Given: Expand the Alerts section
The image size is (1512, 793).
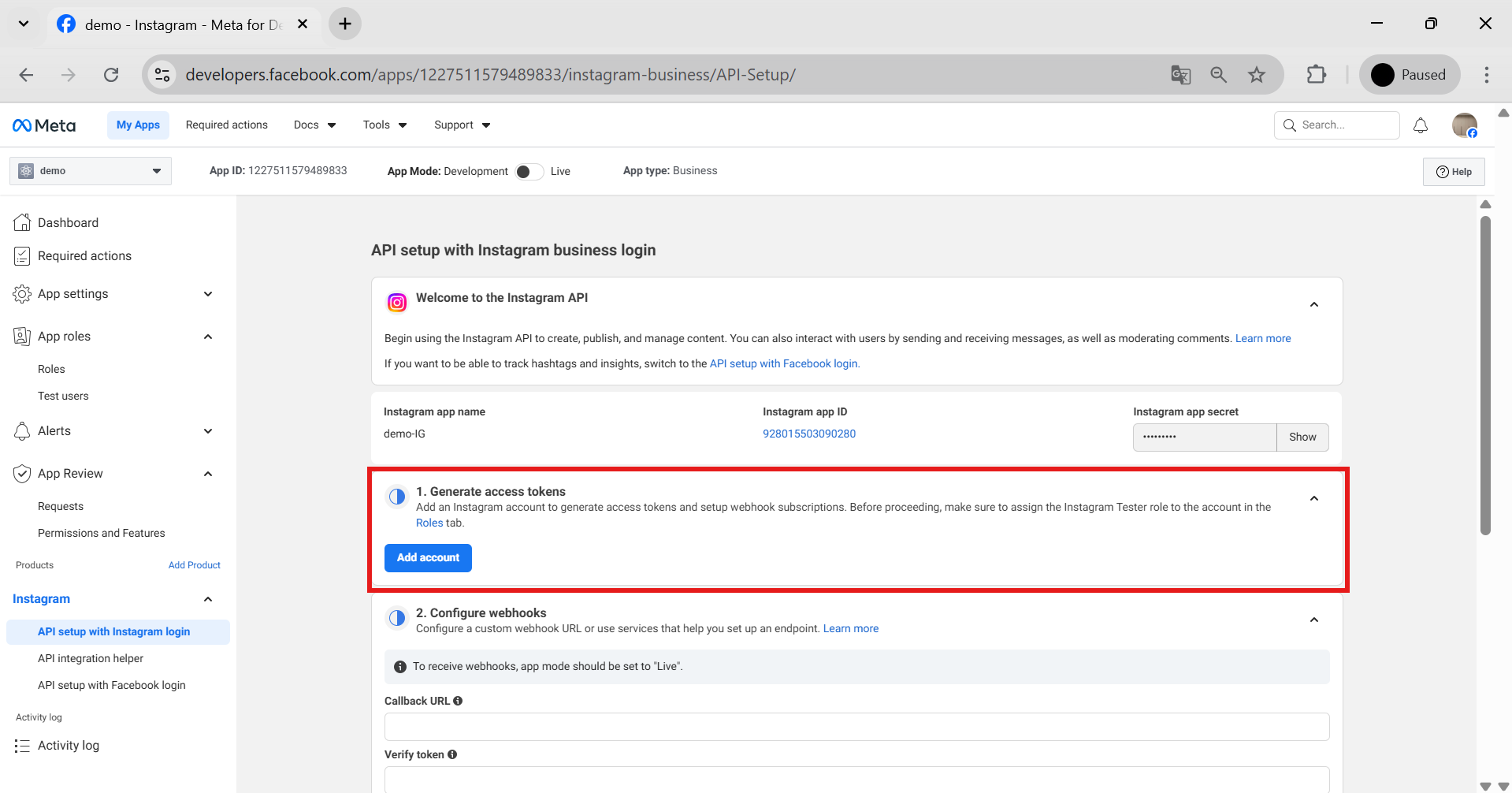Looking at the screenshot, I should (x=208, y=431).
